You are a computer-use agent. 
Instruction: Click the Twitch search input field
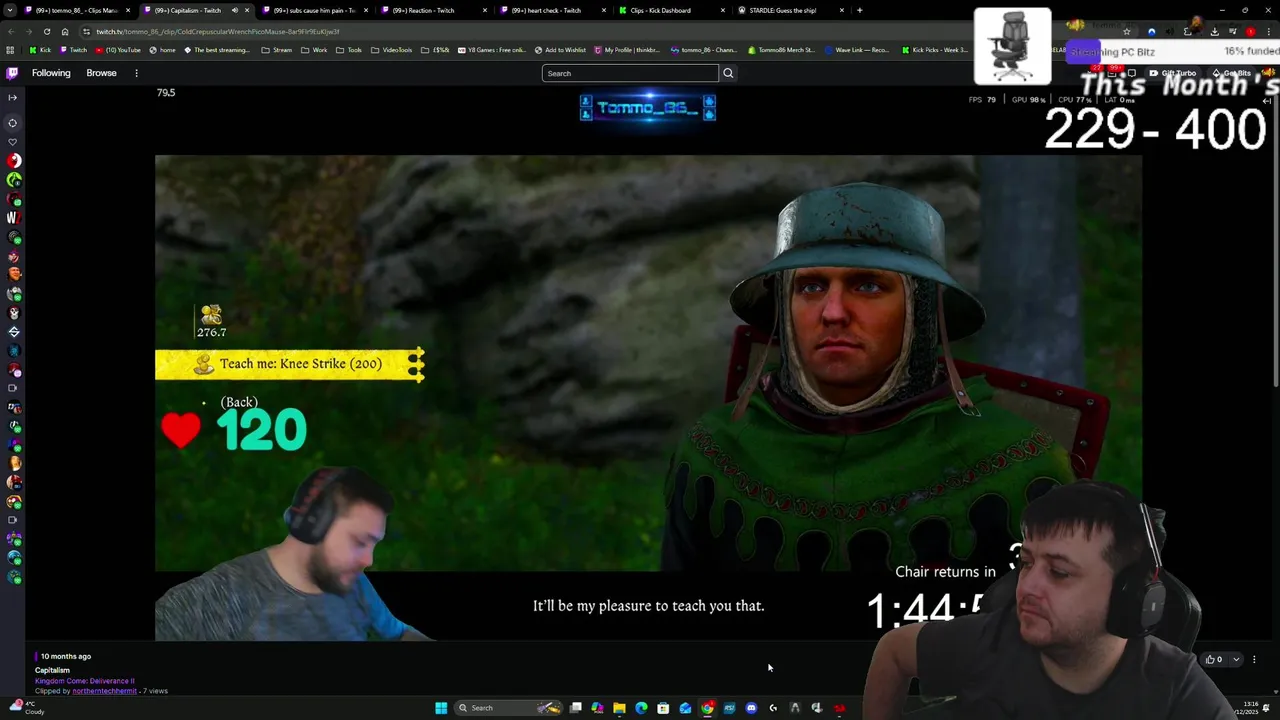point(630,73)
